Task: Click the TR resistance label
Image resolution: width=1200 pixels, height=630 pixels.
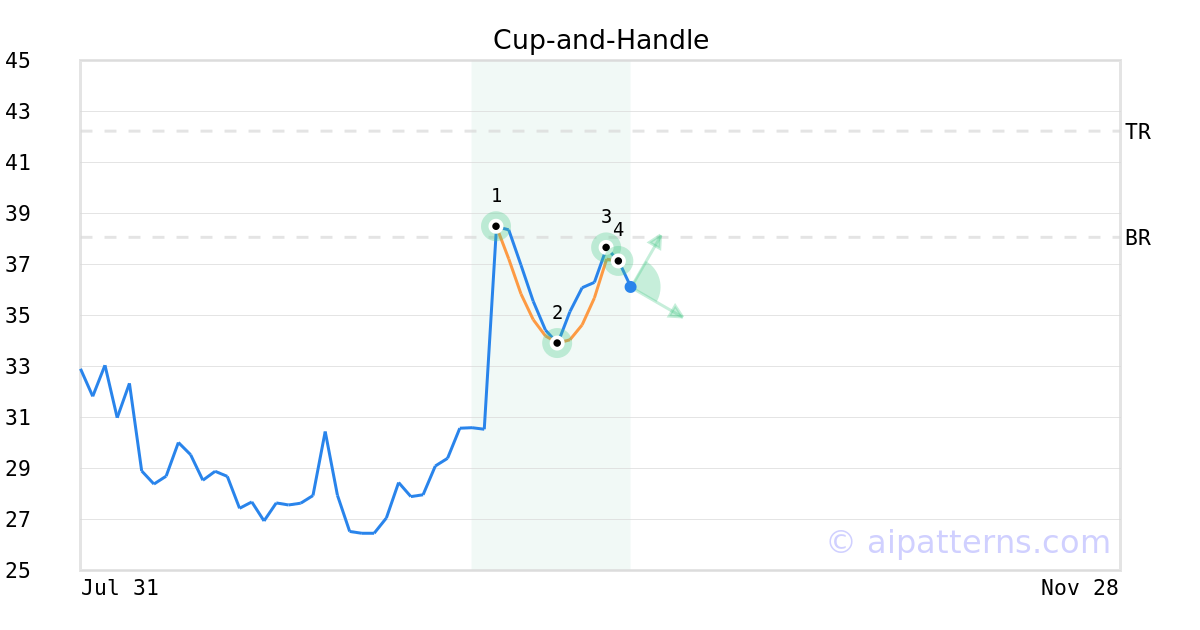Action: click(1138, 132)
